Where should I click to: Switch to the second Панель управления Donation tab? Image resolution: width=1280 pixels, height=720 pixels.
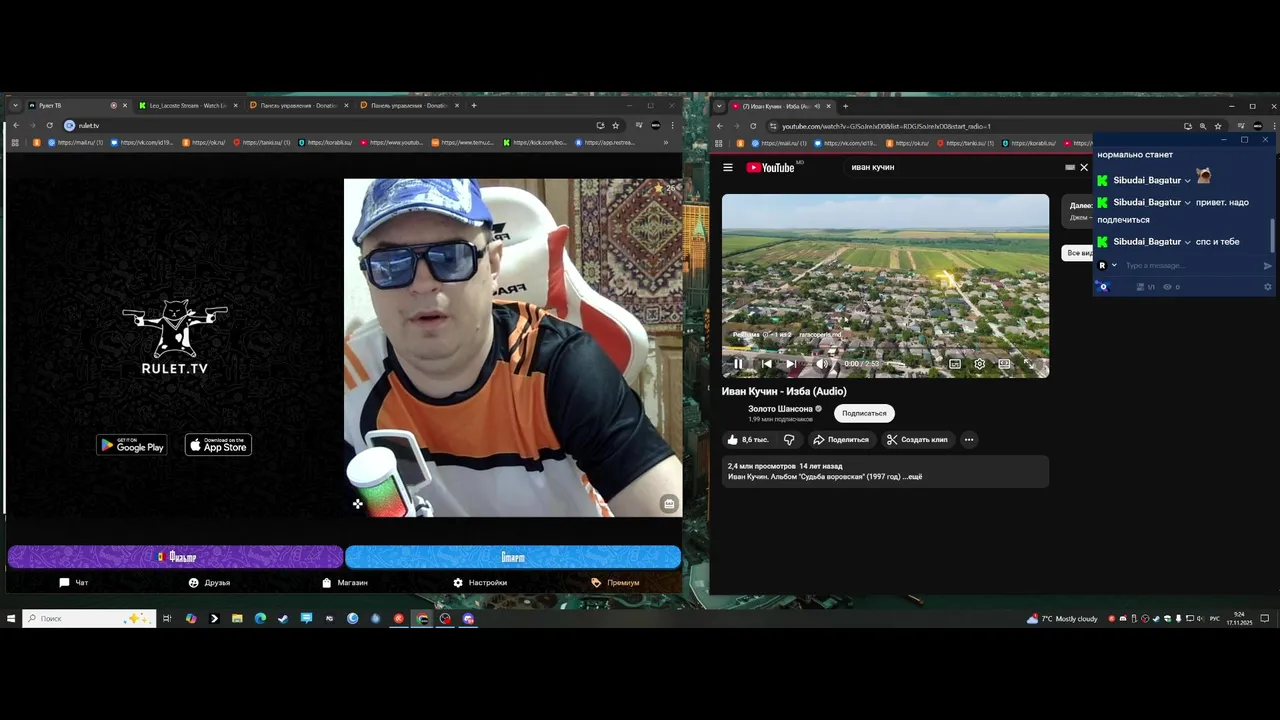(x=408, y=105)
